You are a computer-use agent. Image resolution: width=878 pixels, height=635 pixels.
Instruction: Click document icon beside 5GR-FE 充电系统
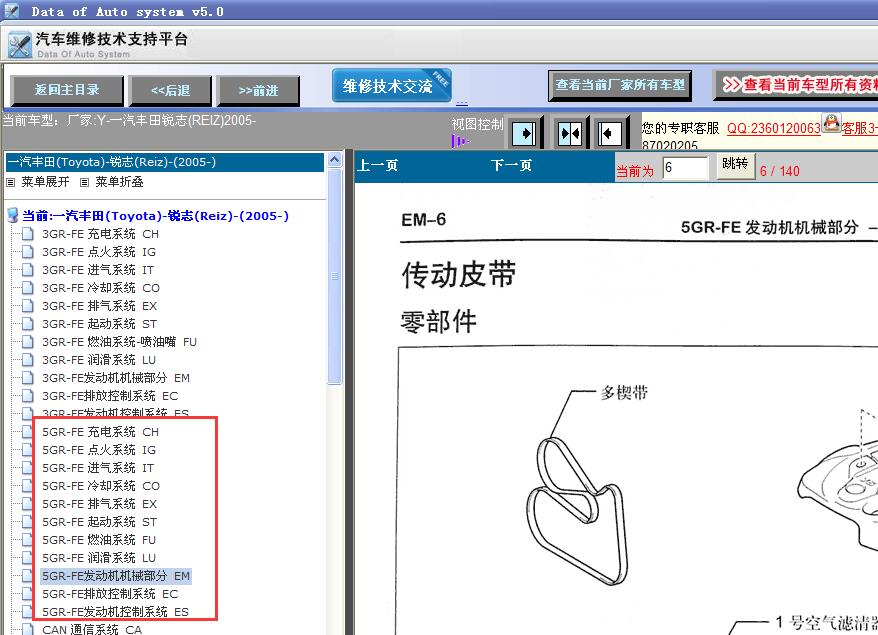tap(27, 431)
